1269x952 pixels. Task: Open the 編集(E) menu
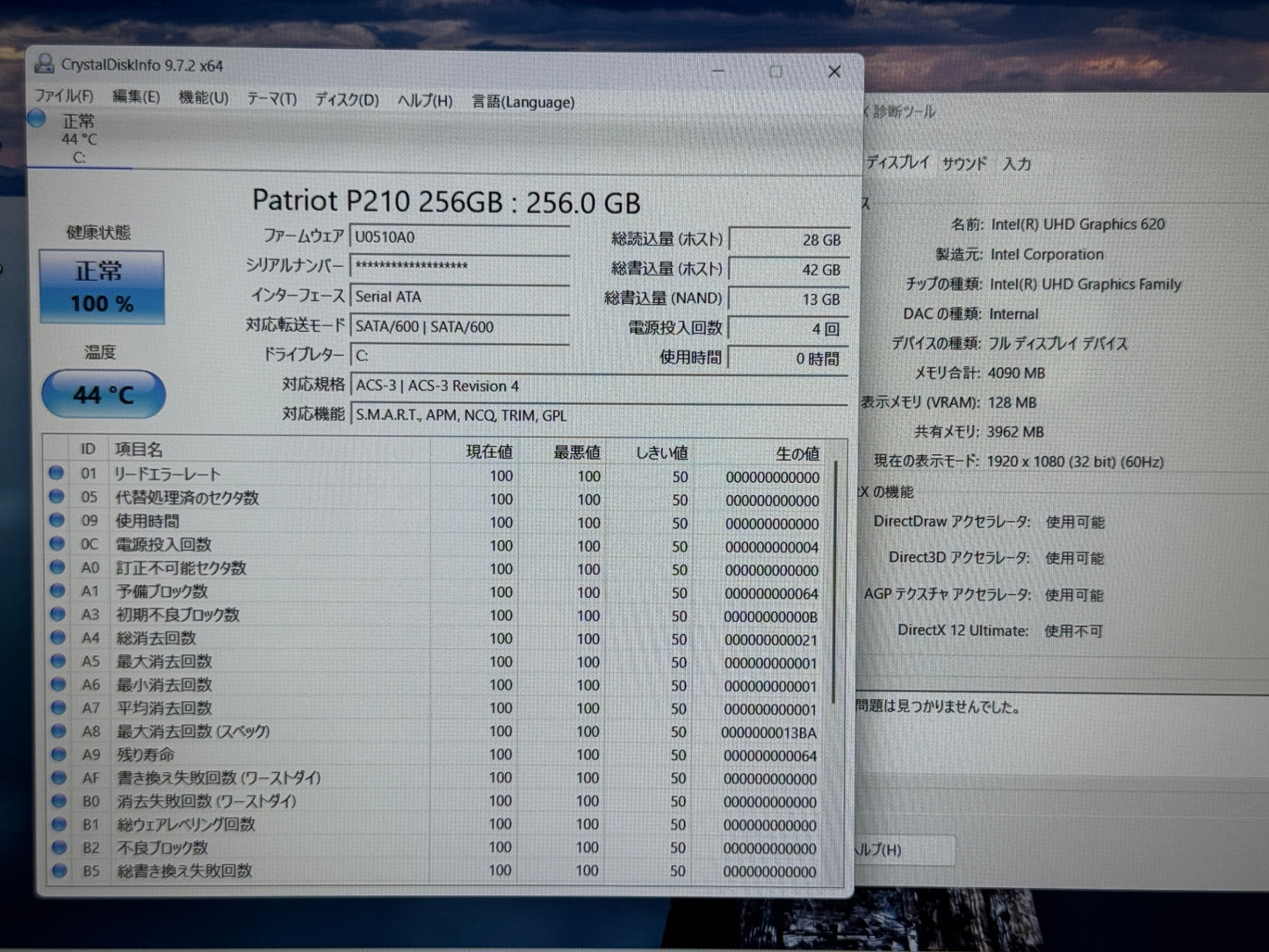(x=136, y=97)
